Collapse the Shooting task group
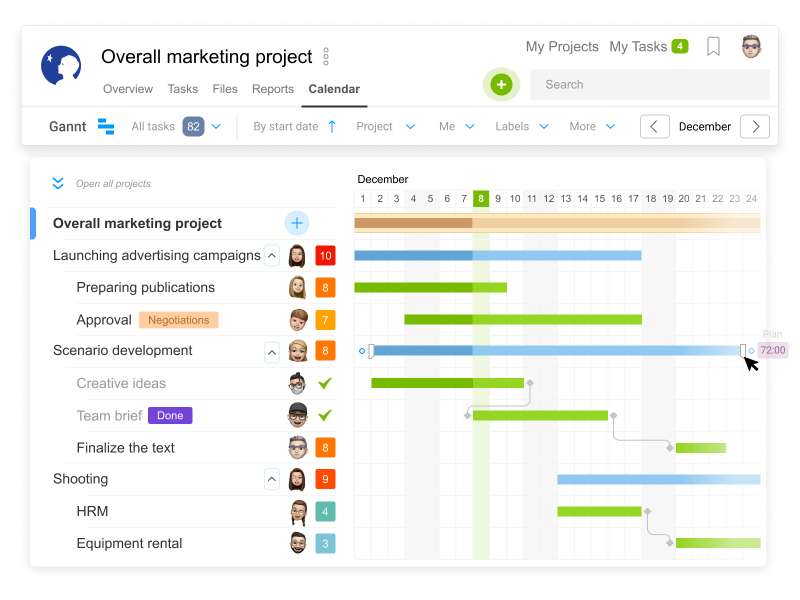800x600 pixels. (x=272, y=479)
